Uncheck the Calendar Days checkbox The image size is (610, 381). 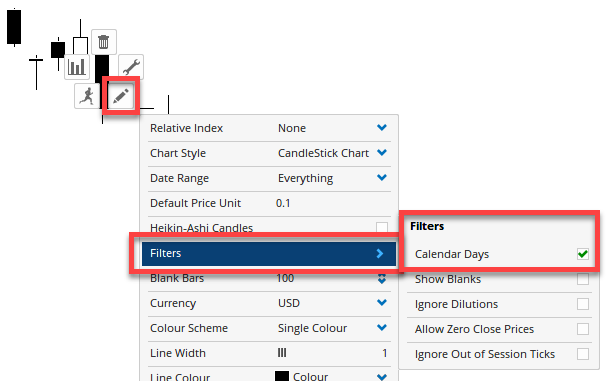pyautogui.click(x=583, y=254)
